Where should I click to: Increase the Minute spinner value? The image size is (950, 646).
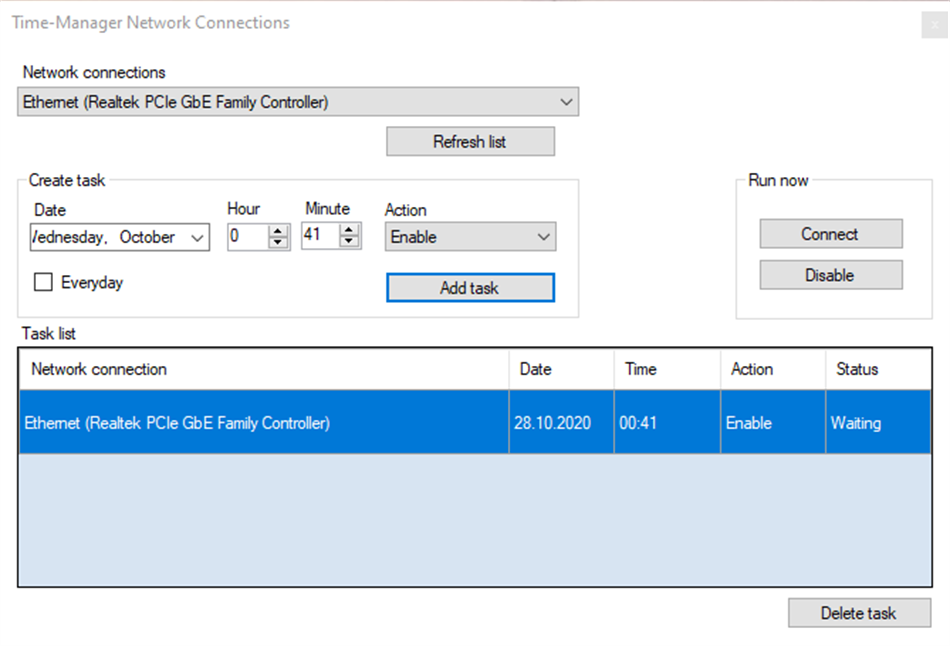coord(349,231)
